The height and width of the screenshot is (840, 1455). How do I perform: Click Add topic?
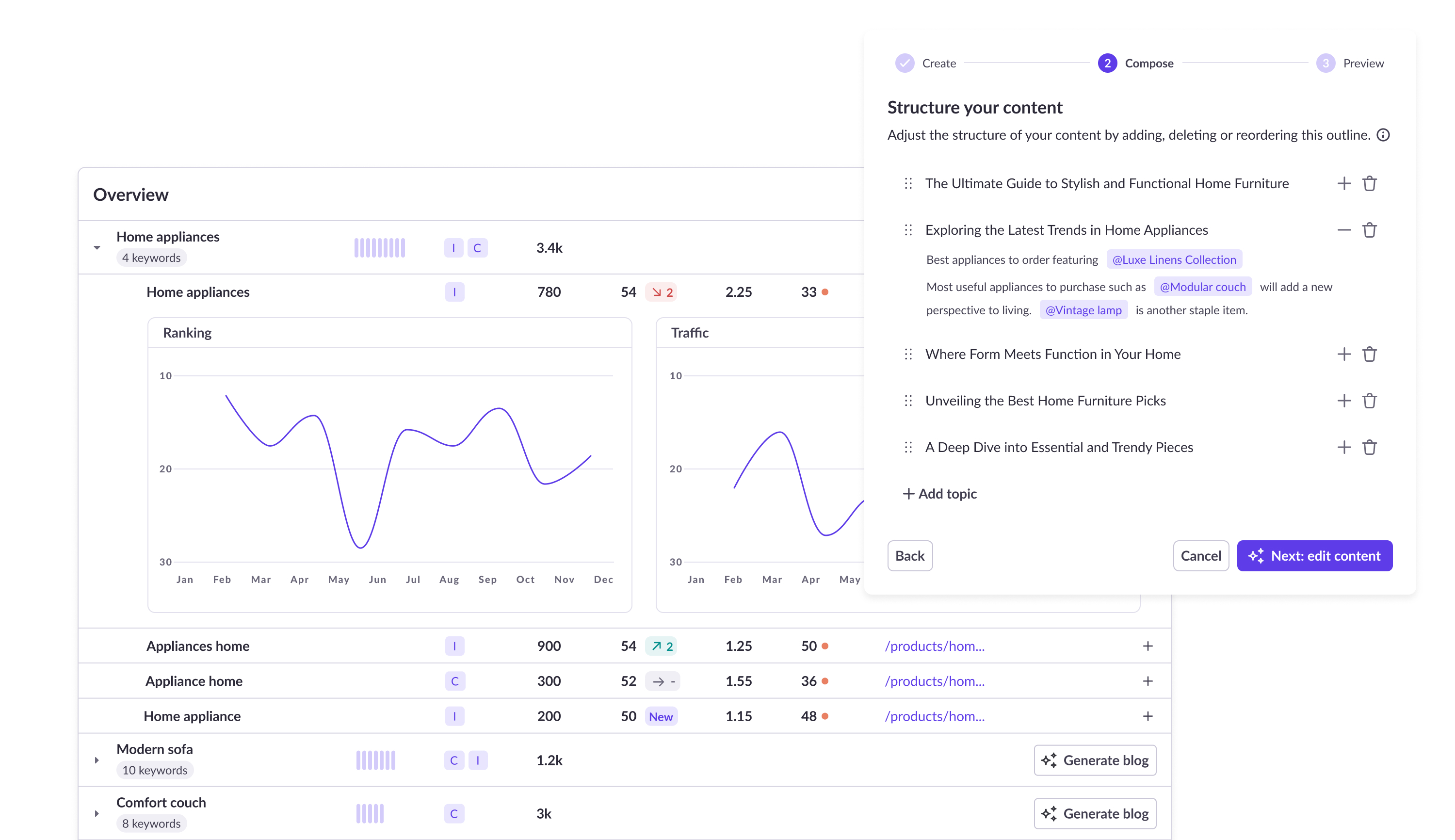940,494
